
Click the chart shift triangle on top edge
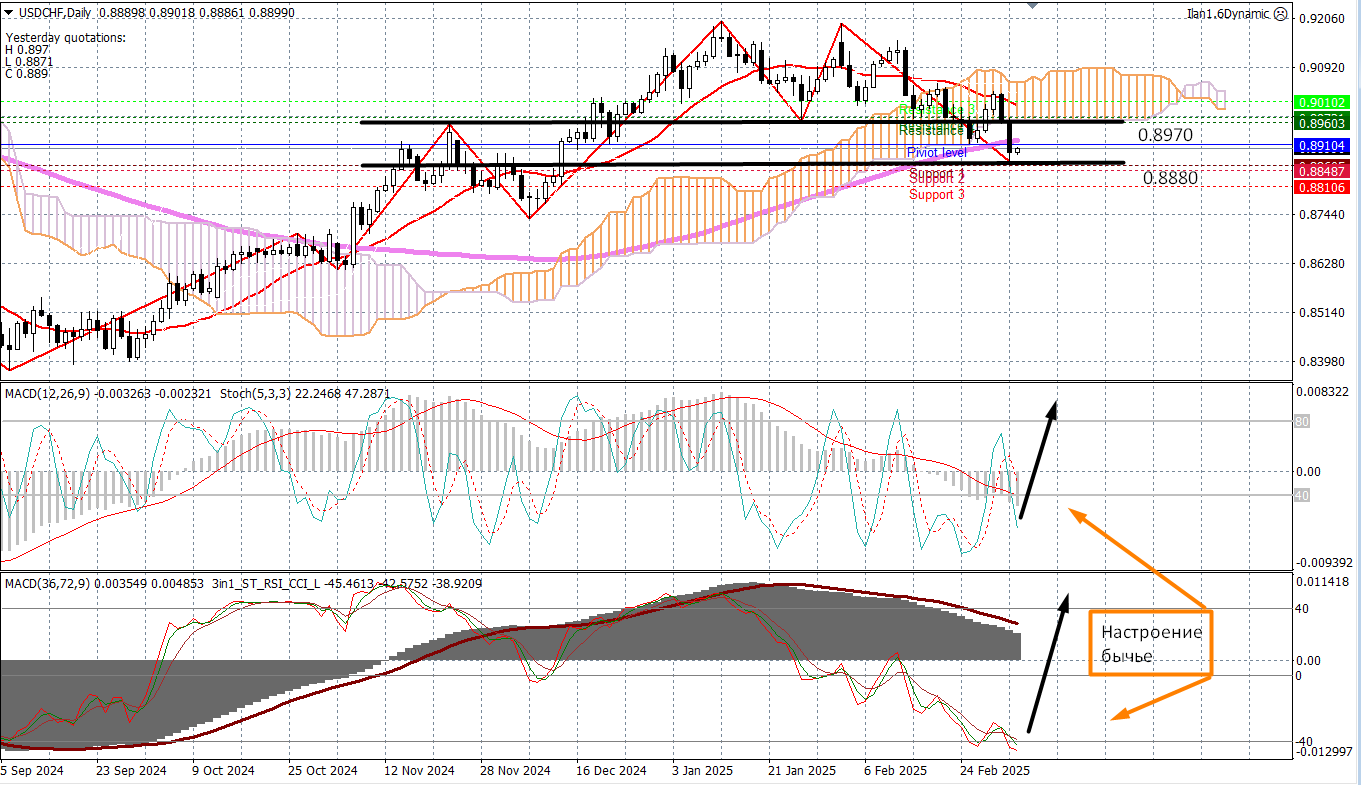point(1033,4)
